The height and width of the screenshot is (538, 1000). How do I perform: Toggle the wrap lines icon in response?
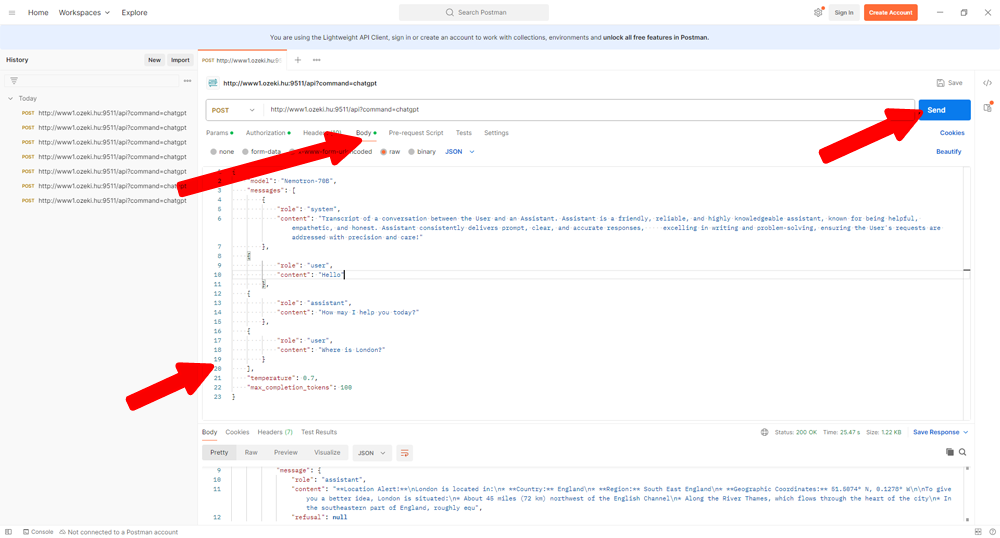[x=404, y=453]
